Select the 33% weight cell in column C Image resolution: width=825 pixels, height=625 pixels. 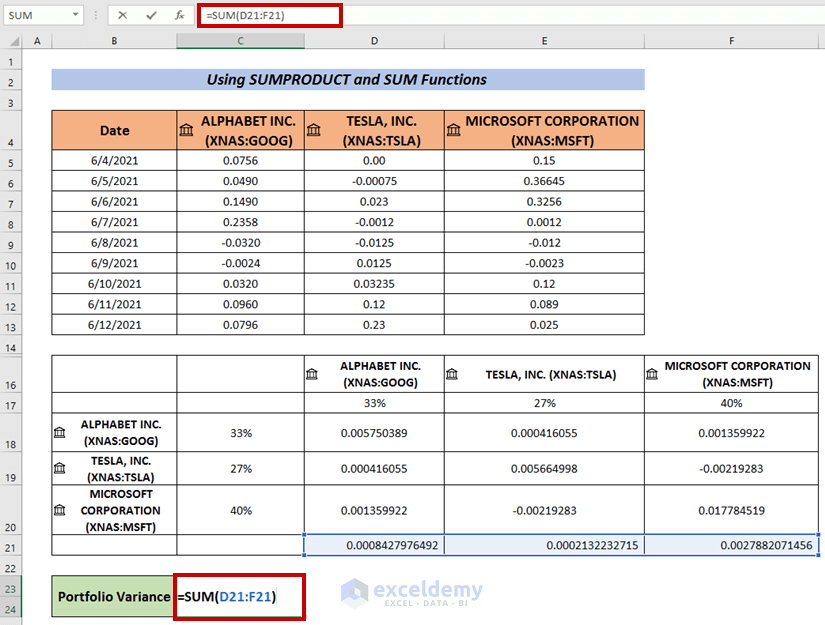[x=240, y=433]
